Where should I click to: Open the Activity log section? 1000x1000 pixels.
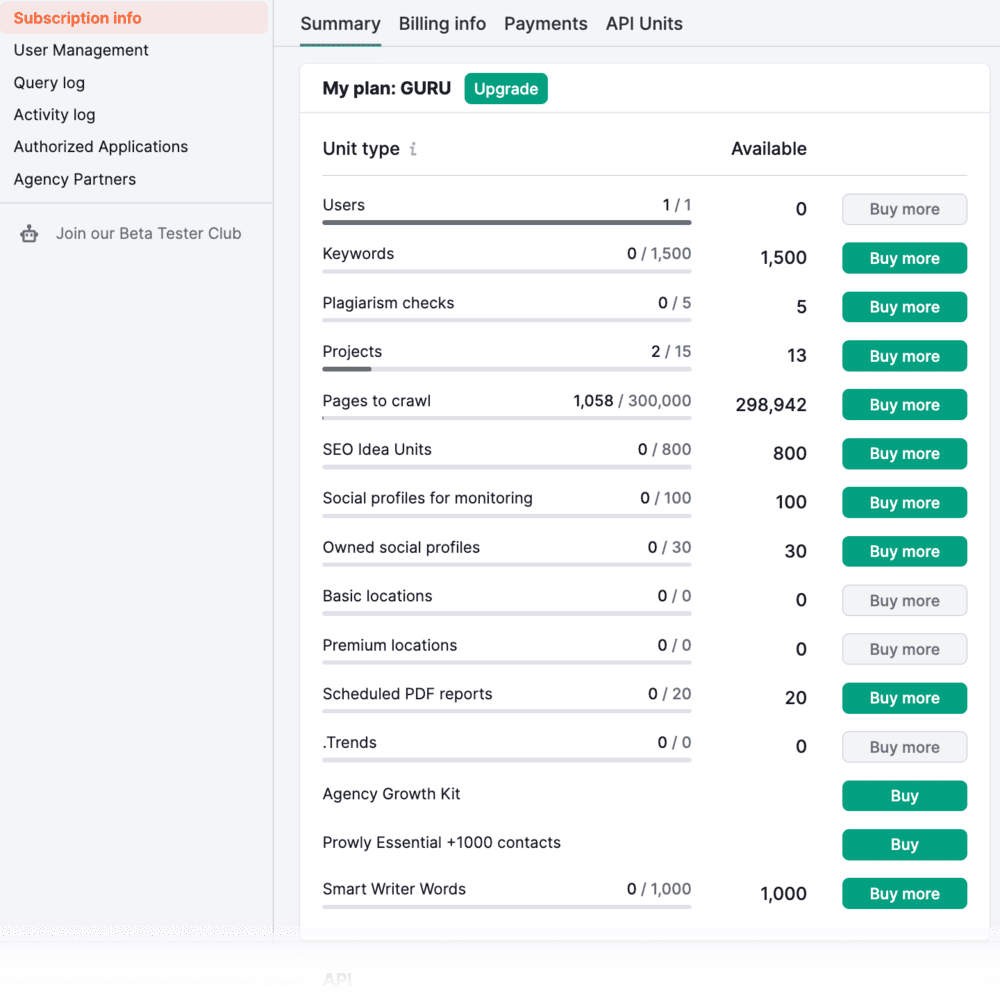pos(54,114)
